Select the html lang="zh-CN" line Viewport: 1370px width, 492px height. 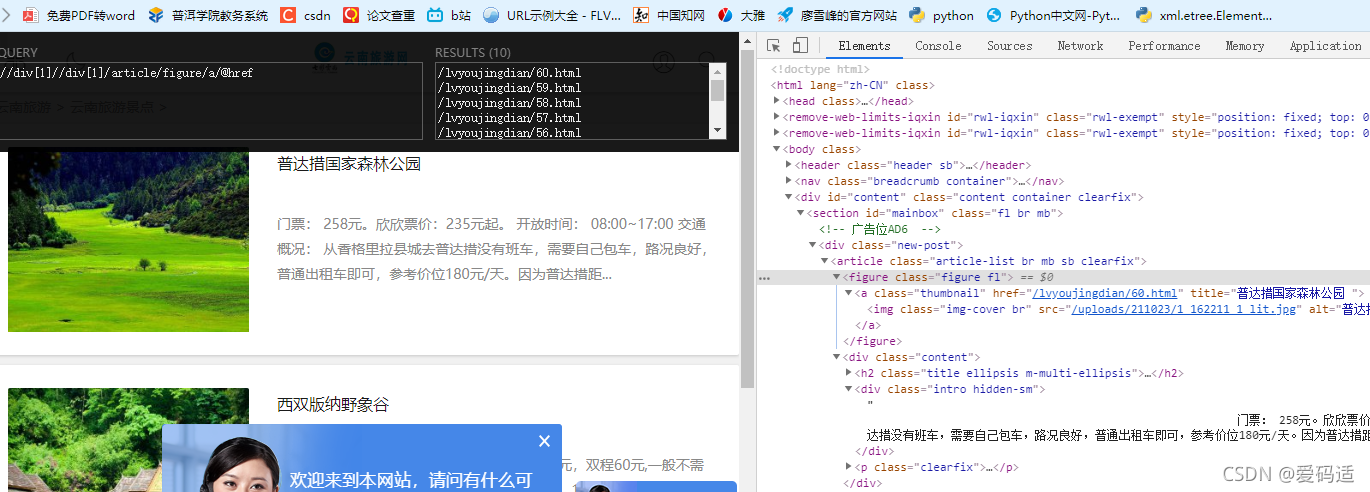pyautogui.click(x=852, y=85)
